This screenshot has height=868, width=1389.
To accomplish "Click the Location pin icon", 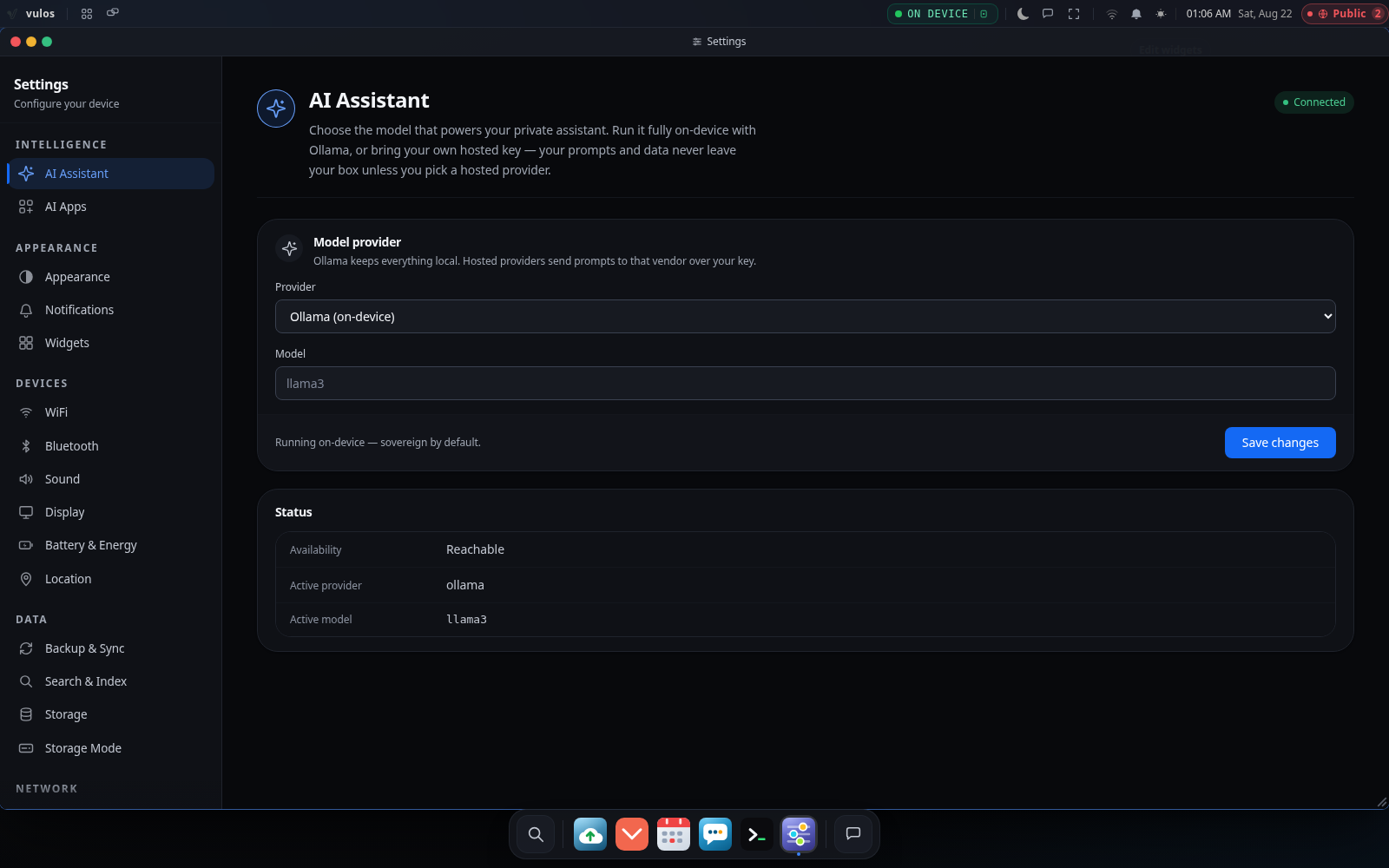I will coord(26,579).
